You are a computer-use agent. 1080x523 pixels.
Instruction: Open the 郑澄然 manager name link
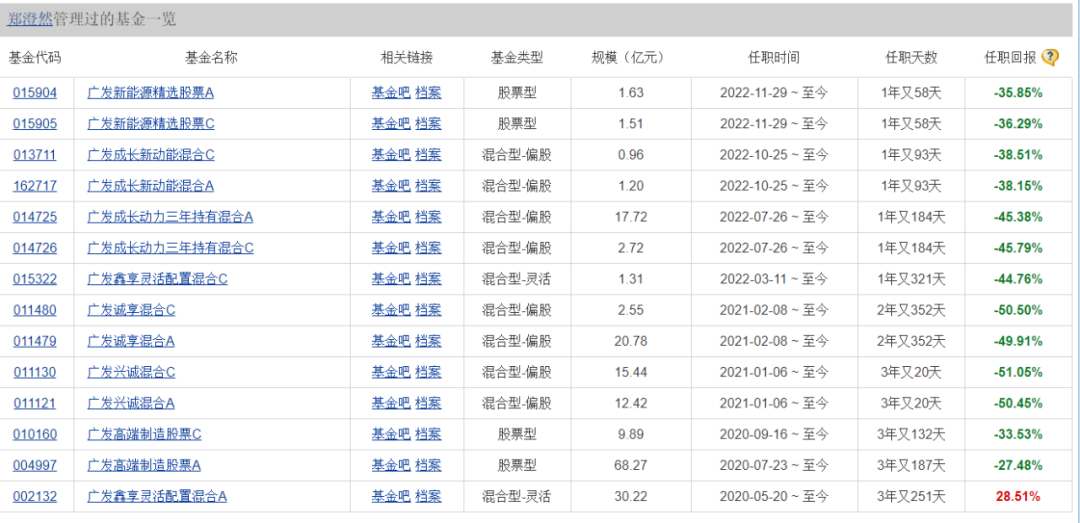(x=30, y=19)
